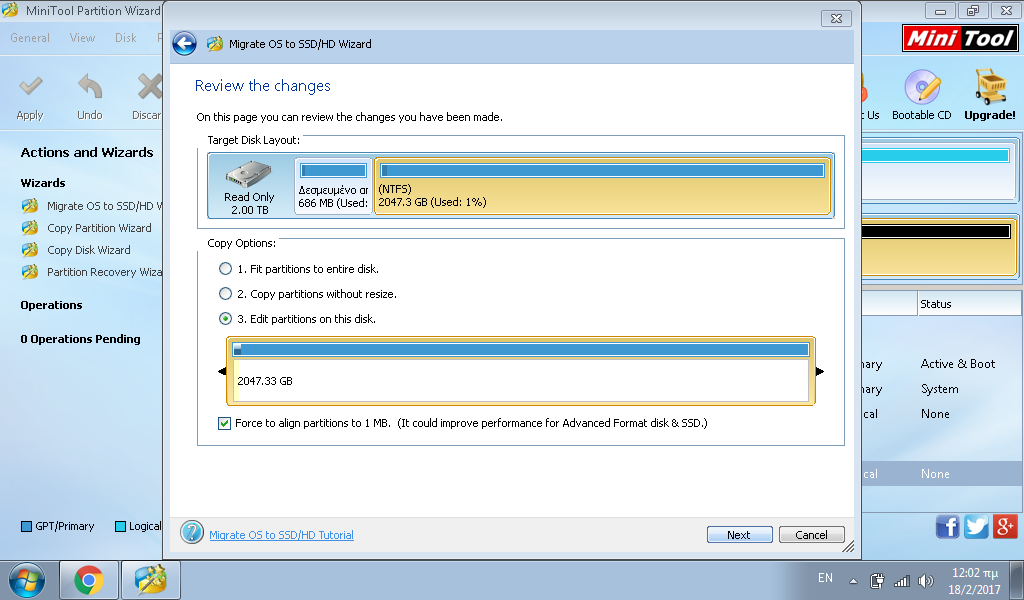Select the 686 MB reserved partition
The height and width of the screenshot is (600, 1024).
tap(333, 186)
